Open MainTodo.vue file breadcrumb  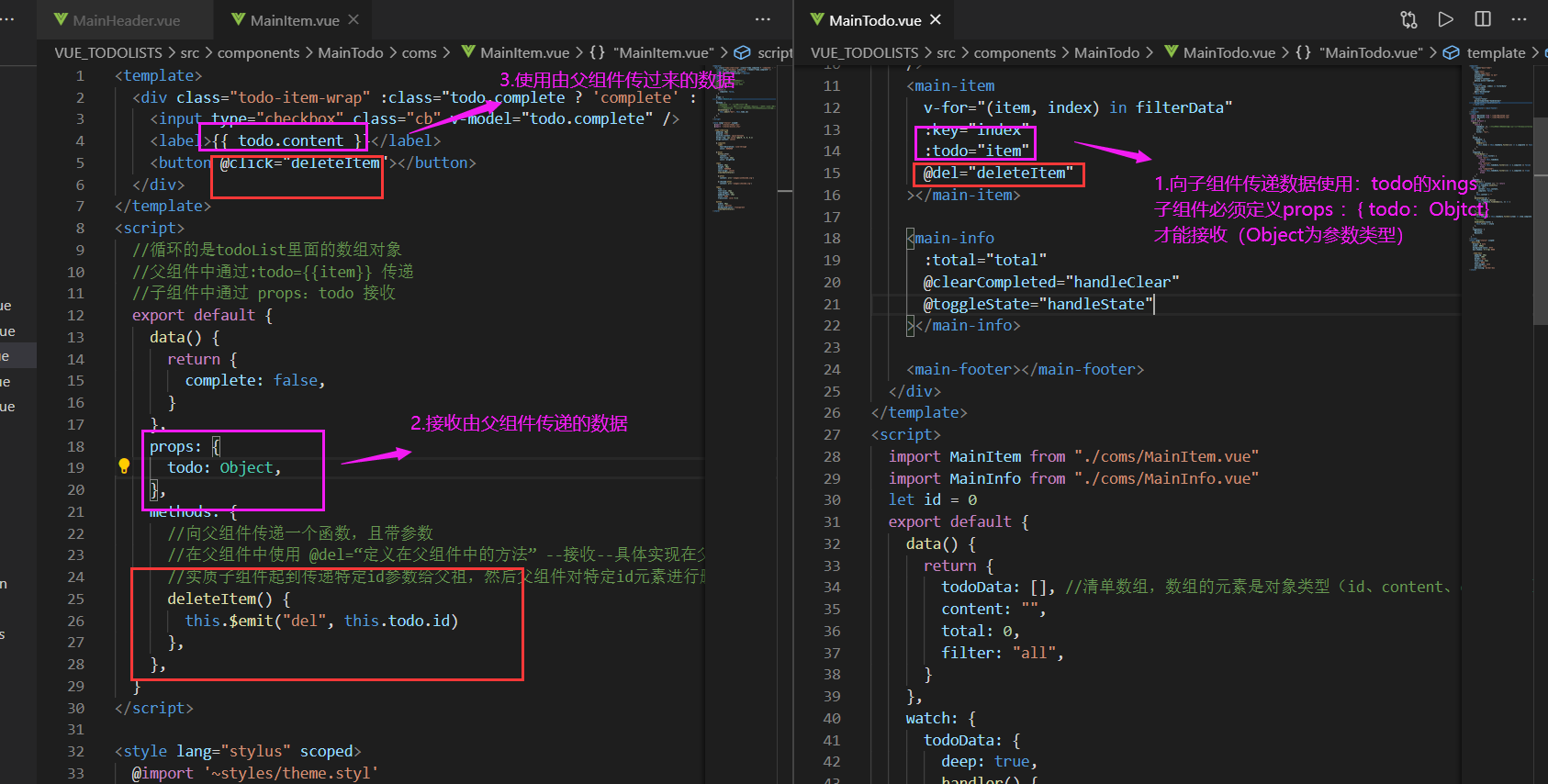point(1229,53)
